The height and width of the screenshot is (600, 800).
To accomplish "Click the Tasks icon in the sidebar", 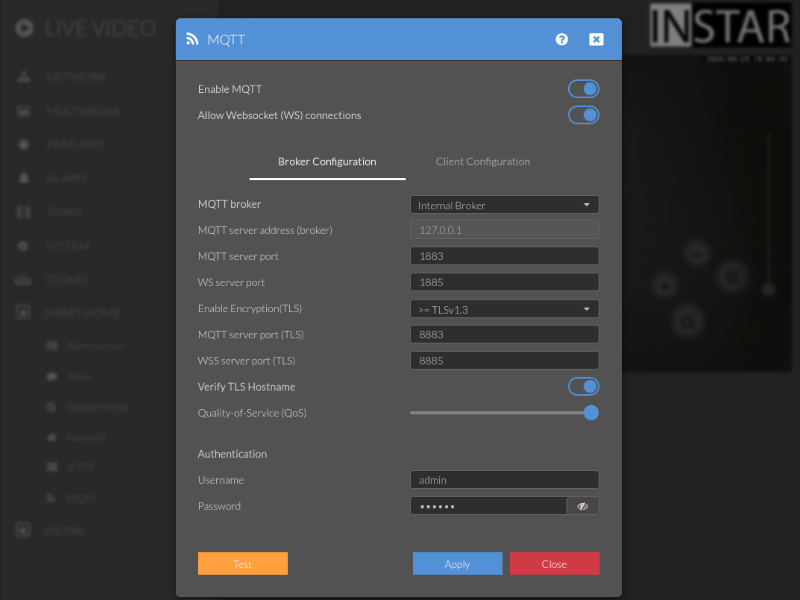I will tap(23, 212).
